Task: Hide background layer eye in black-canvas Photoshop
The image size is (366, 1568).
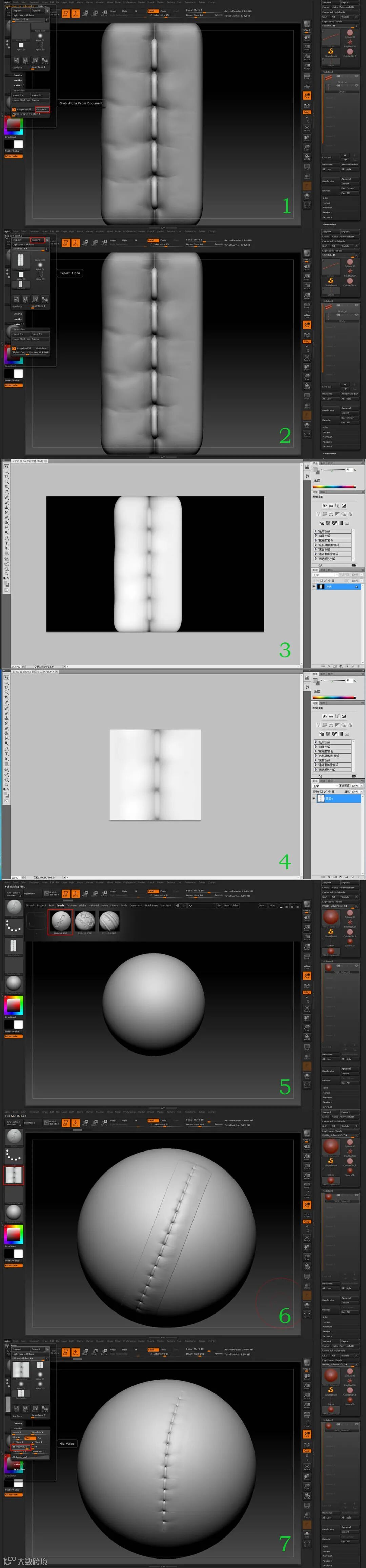Action: click(x=314, y=586)
